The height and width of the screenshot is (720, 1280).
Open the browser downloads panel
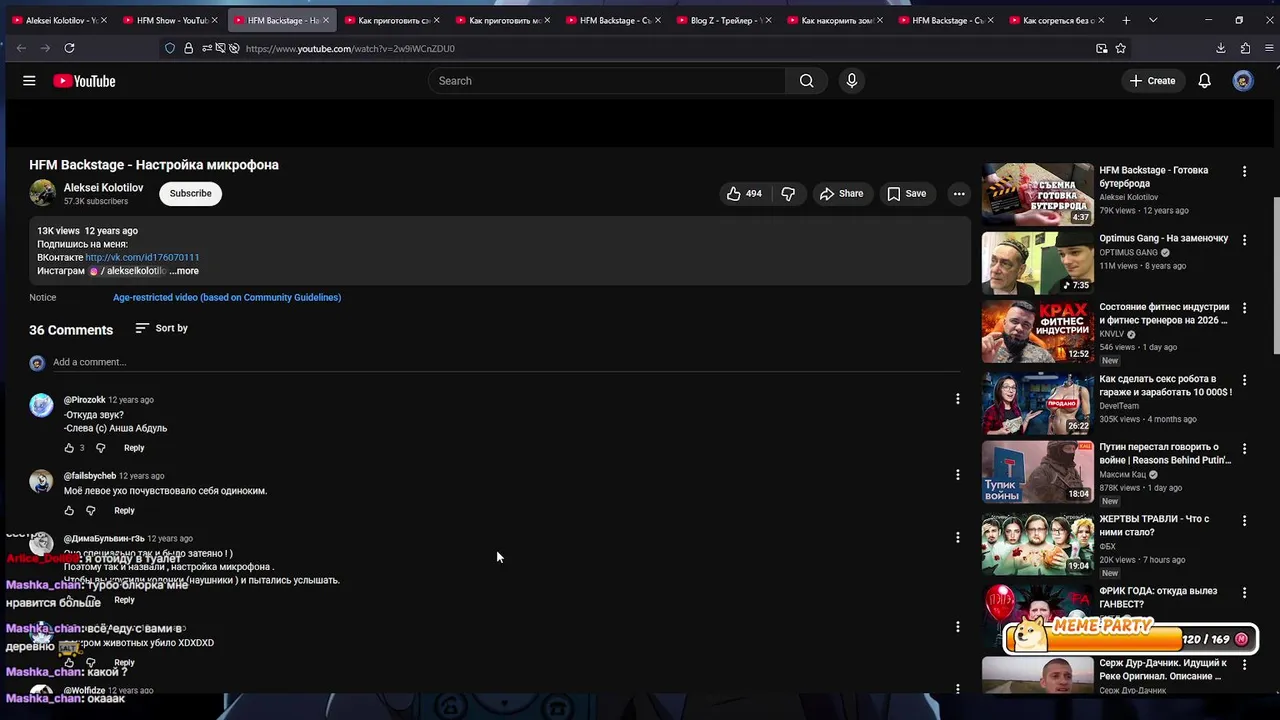(1220, 48)
